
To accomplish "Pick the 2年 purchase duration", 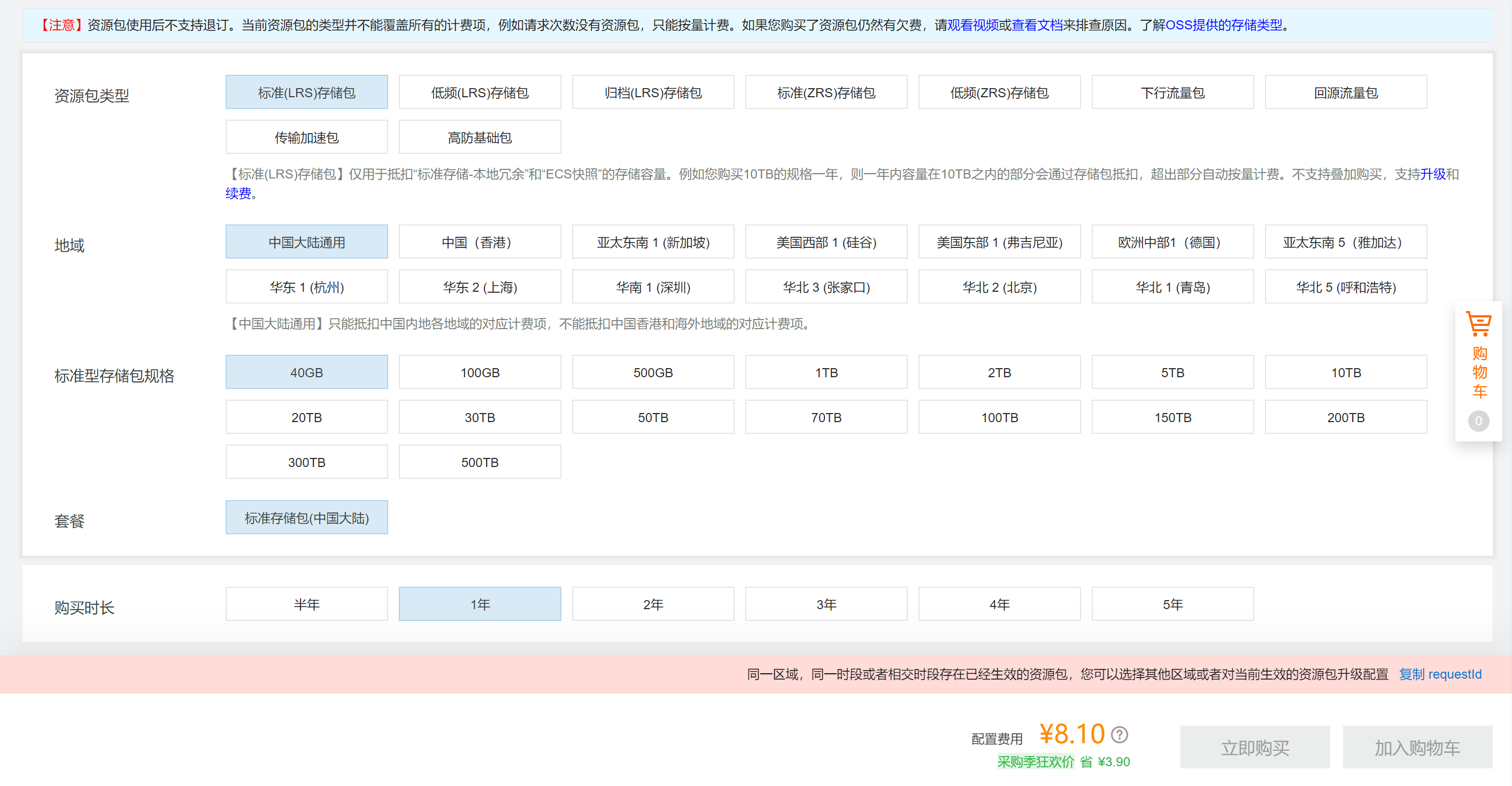I will (x=653, y=604).
